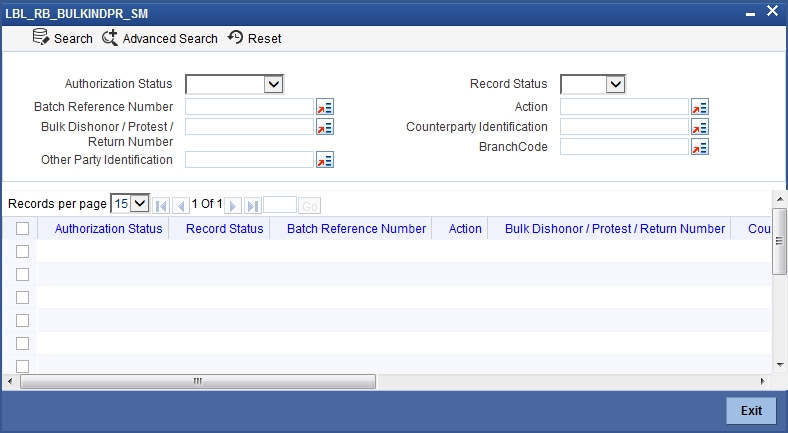Click the page number box beside Go
Viewport: 788px width, 433px height.
pos(280,205)
